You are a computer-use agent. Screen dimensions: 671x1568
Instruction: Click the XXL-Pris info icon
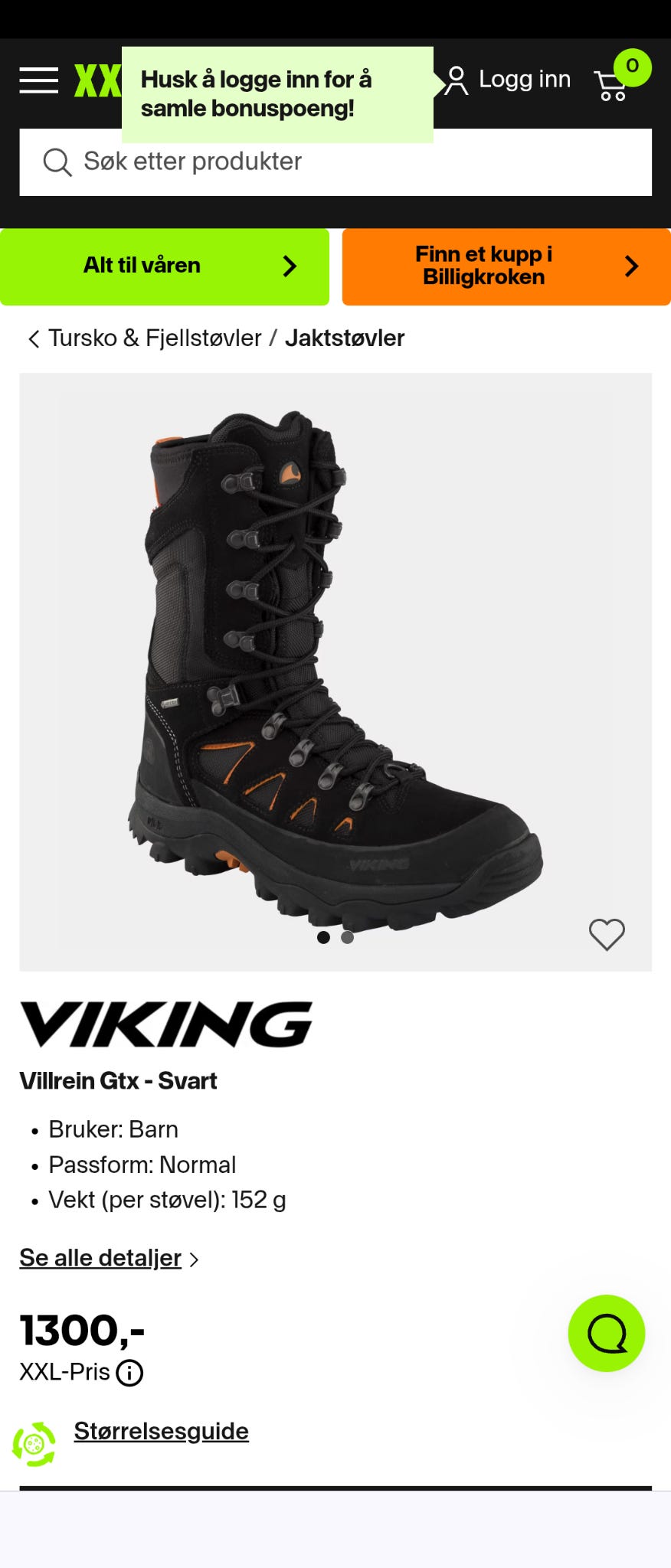[x=129, y=1373]
